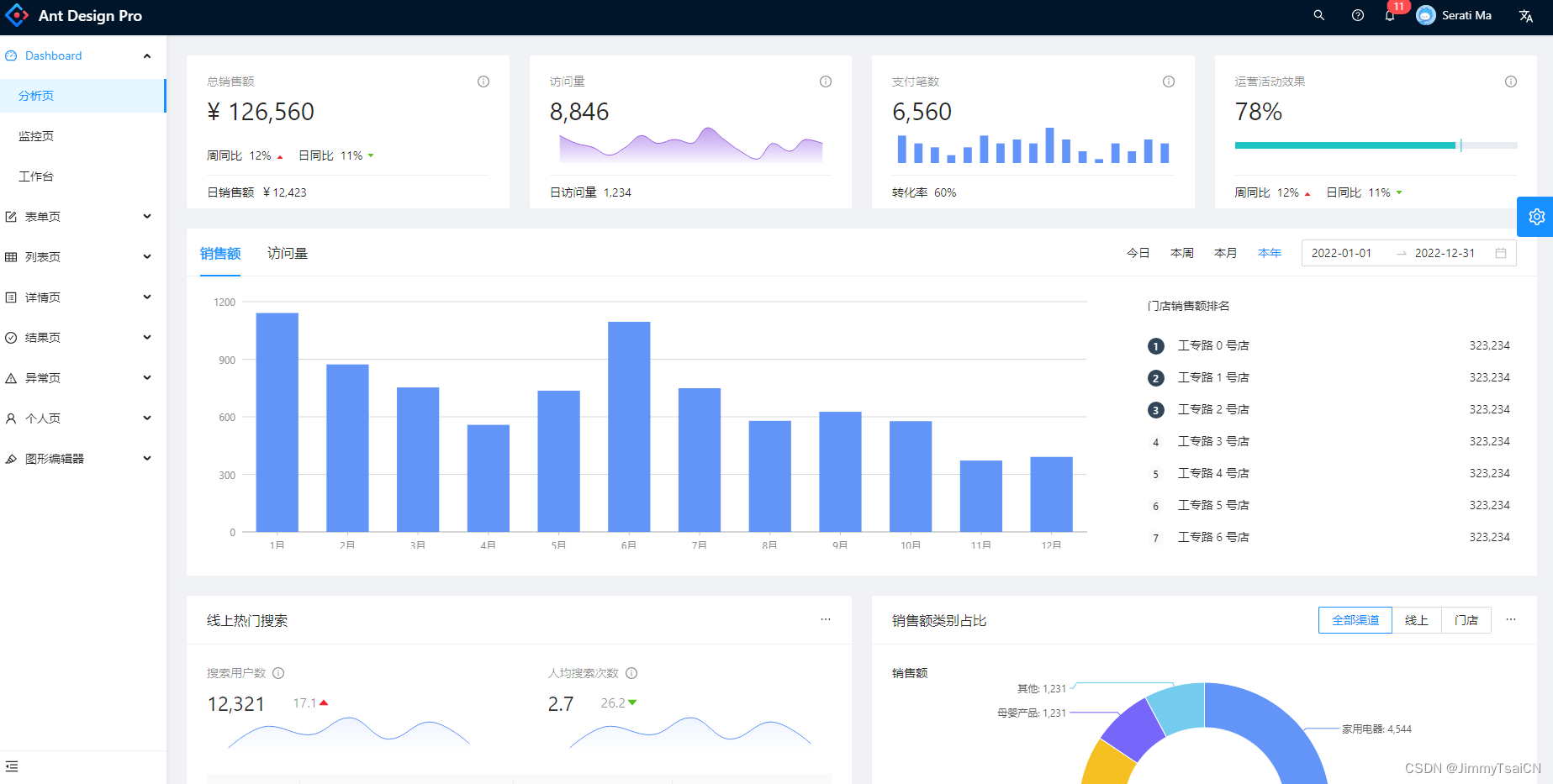Open the 分析页 menu item
The height and width of the screenshot is (784, 1553).
82,96
